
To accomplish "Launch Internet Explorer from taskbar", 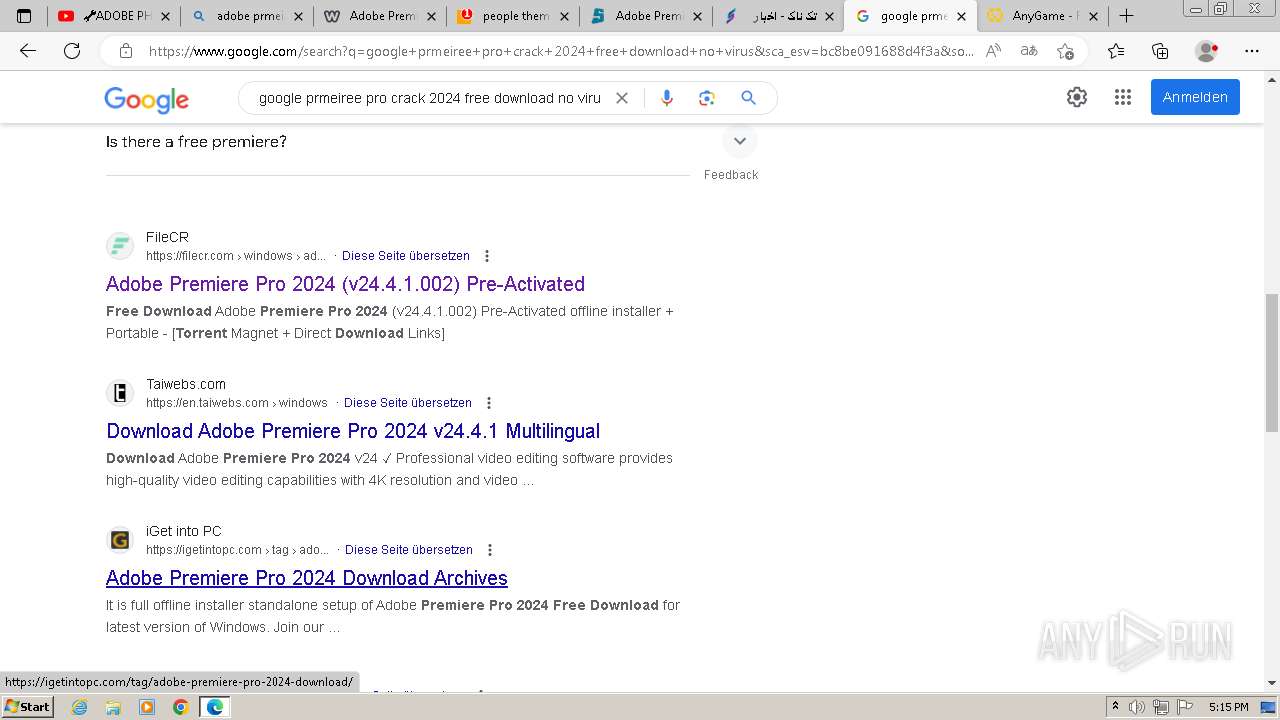I will pyautogui.click(x=80, y=707).
